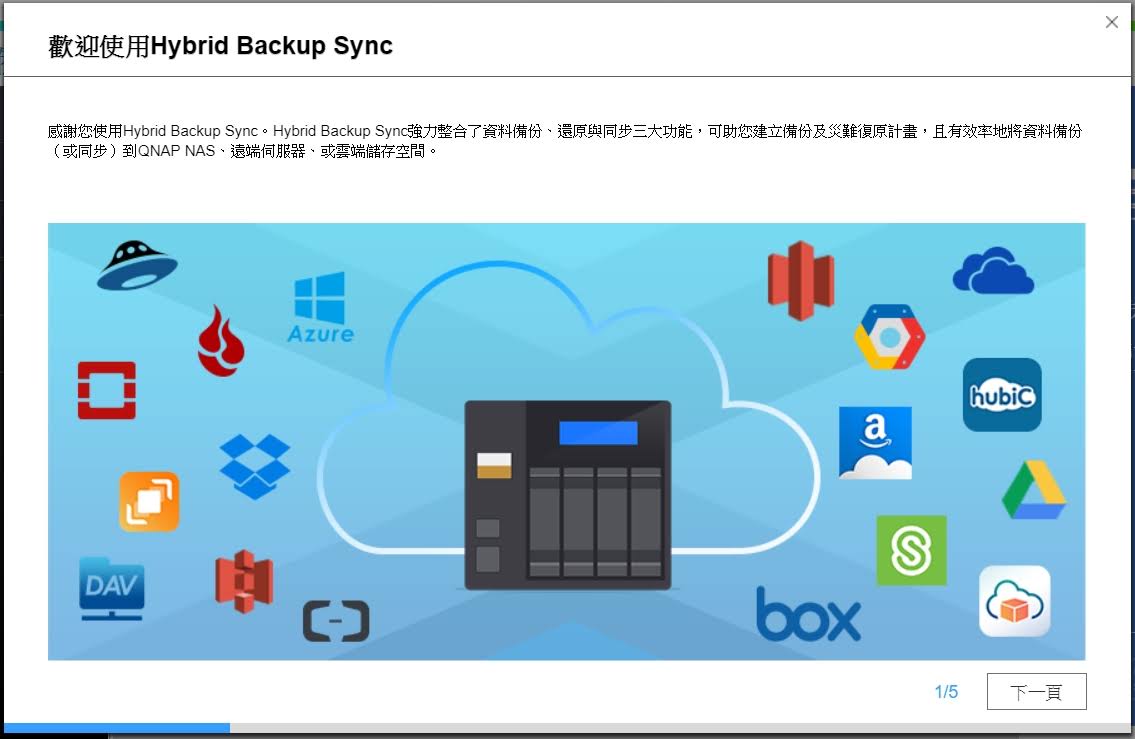The image size is (1135, 739).
Task: Click the 歡迎使用Hybrid Backup Sync title
Action: [220, 46]
